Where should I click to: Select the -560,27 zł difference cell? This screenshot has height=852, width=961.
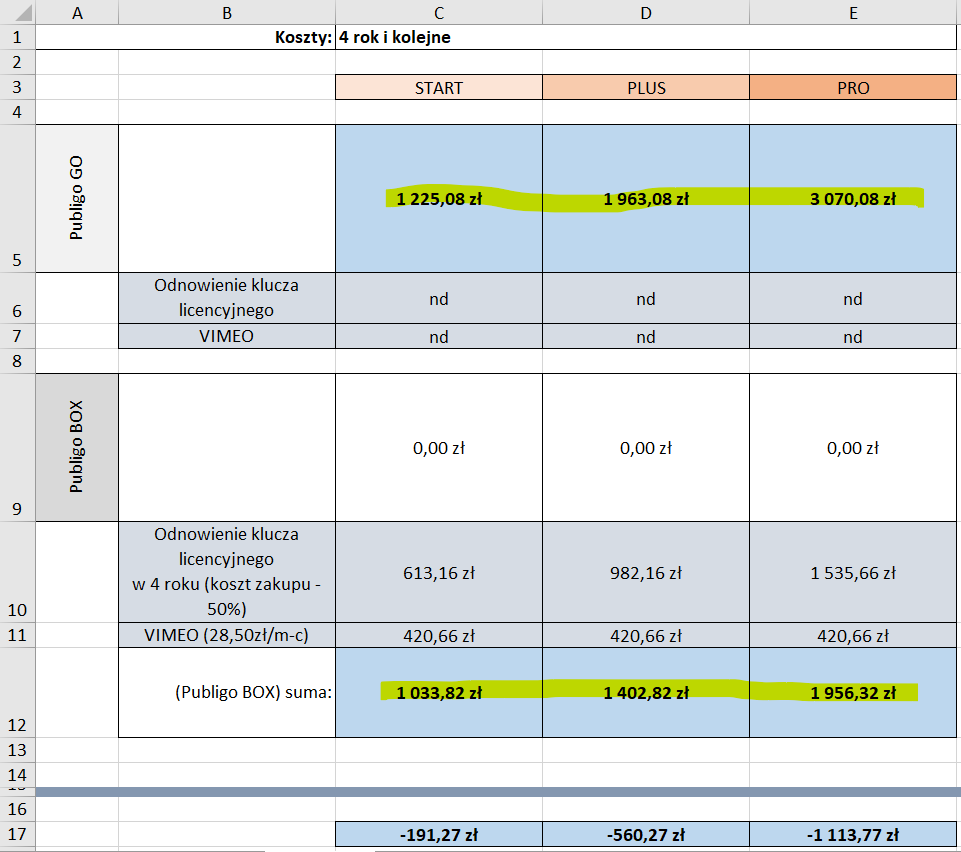tap(646, 835)
